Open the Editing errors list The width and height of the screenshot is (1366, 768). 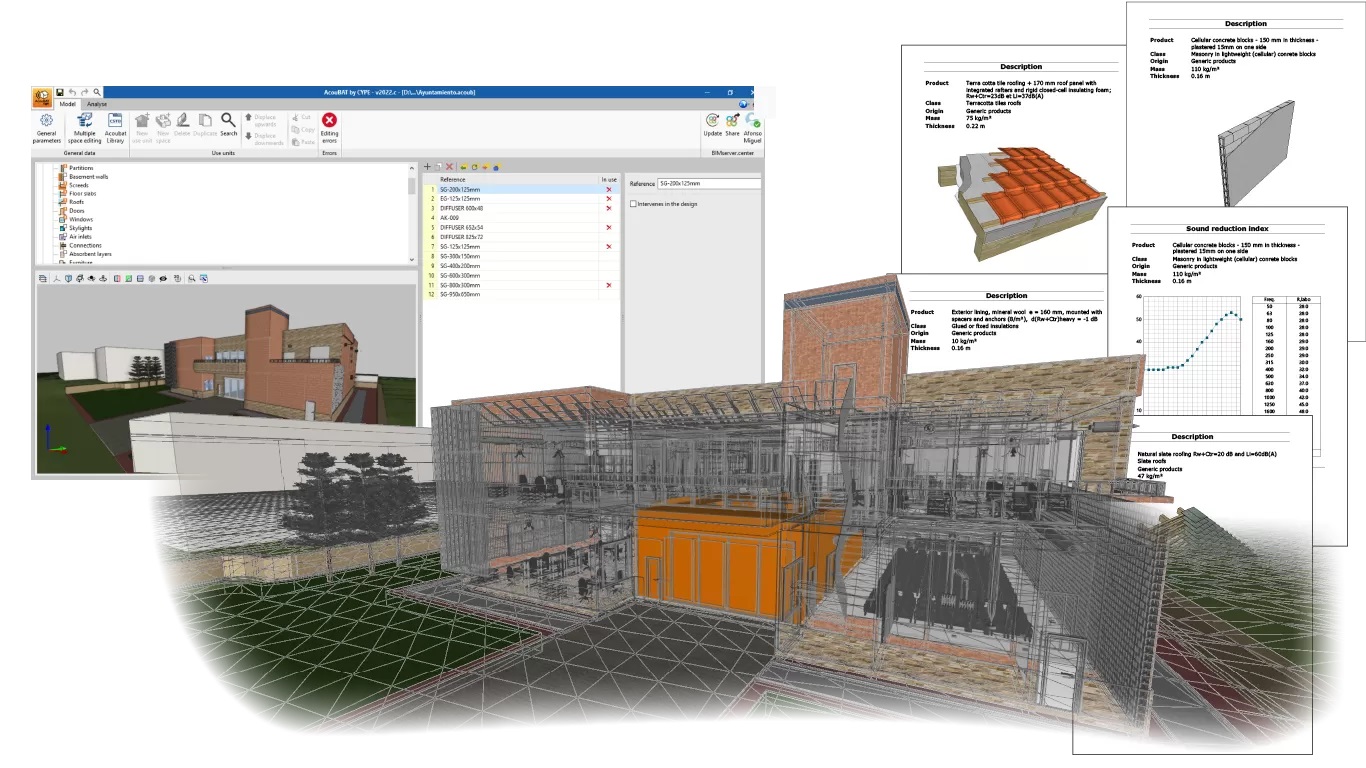pyautogui.click(x=329, y=128)
